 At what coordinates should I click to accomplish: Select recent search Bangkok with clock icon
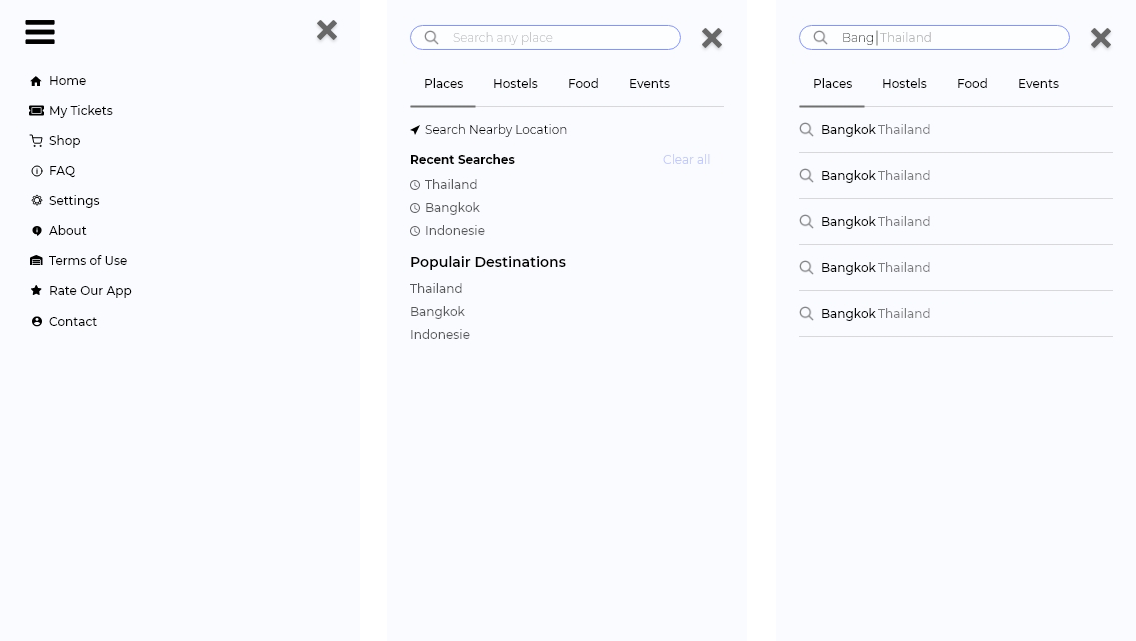(x=445, y=208)
